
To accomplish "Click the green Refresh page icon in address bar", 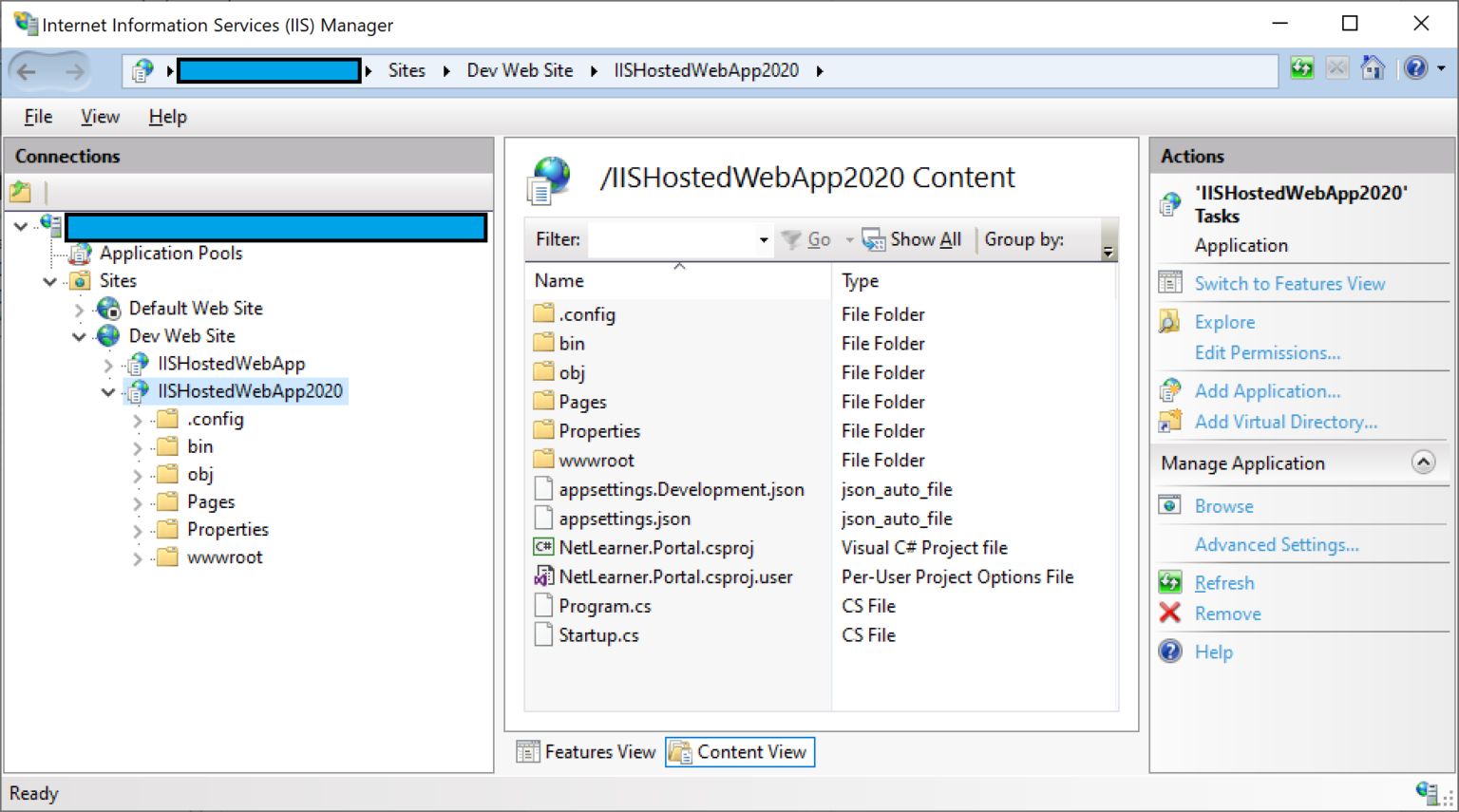I will (1302, 68).
